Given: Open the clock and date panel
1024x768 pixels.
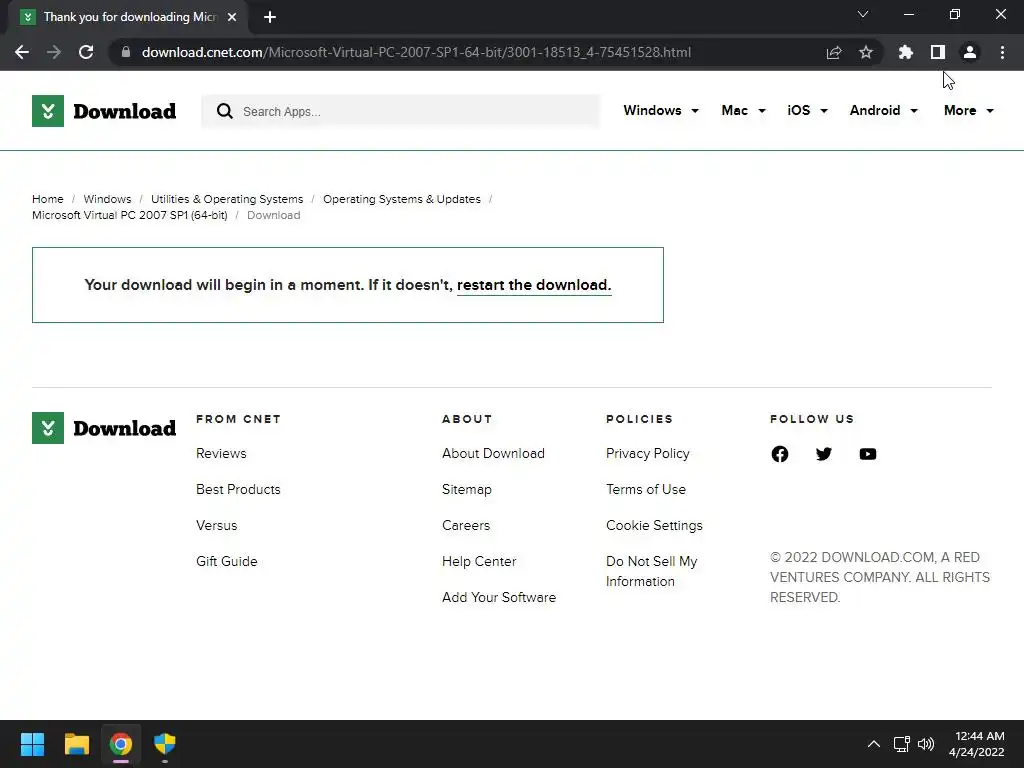Looking at the screenshot, I should 976,744.
